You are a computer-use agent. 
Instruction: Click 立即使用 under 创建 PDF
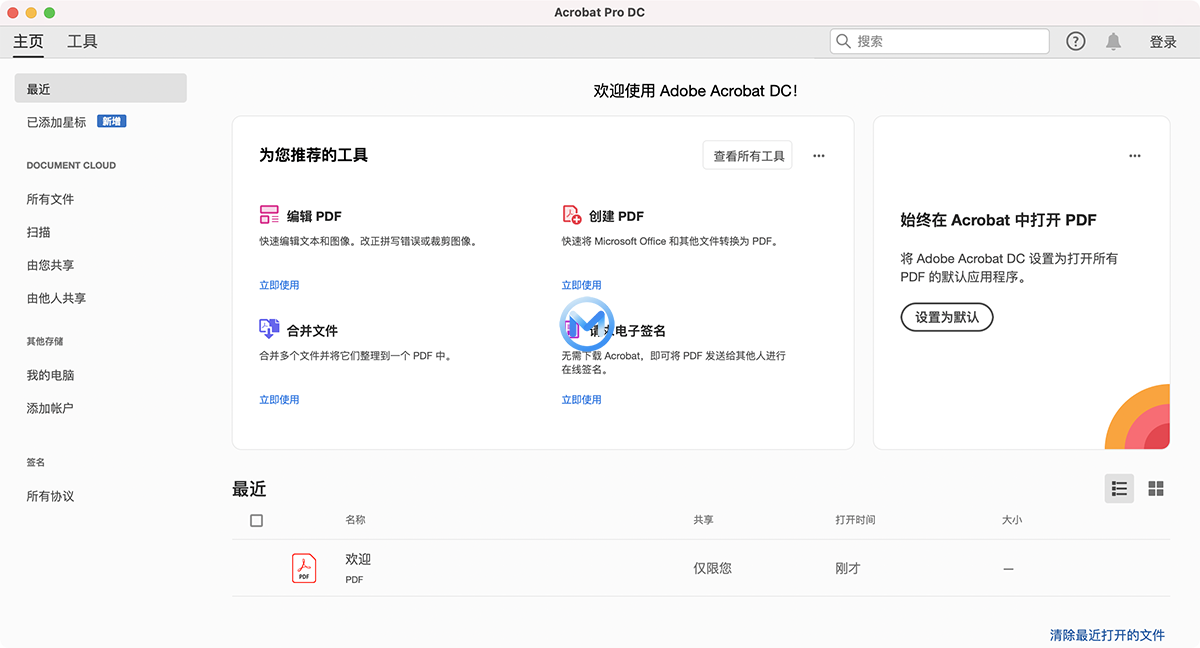pyautogui.click(x=581, y=285)
